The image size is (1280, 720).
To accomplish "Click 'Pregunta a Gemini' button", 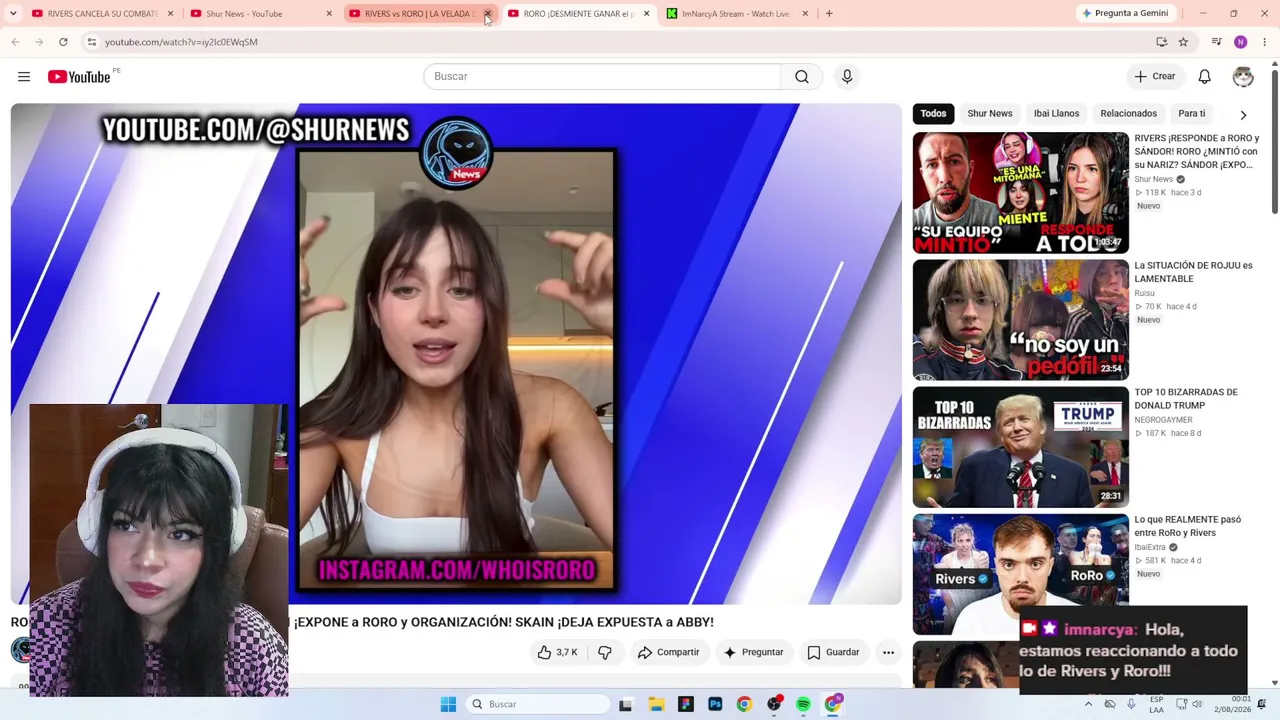I will tap(1124, 13).
